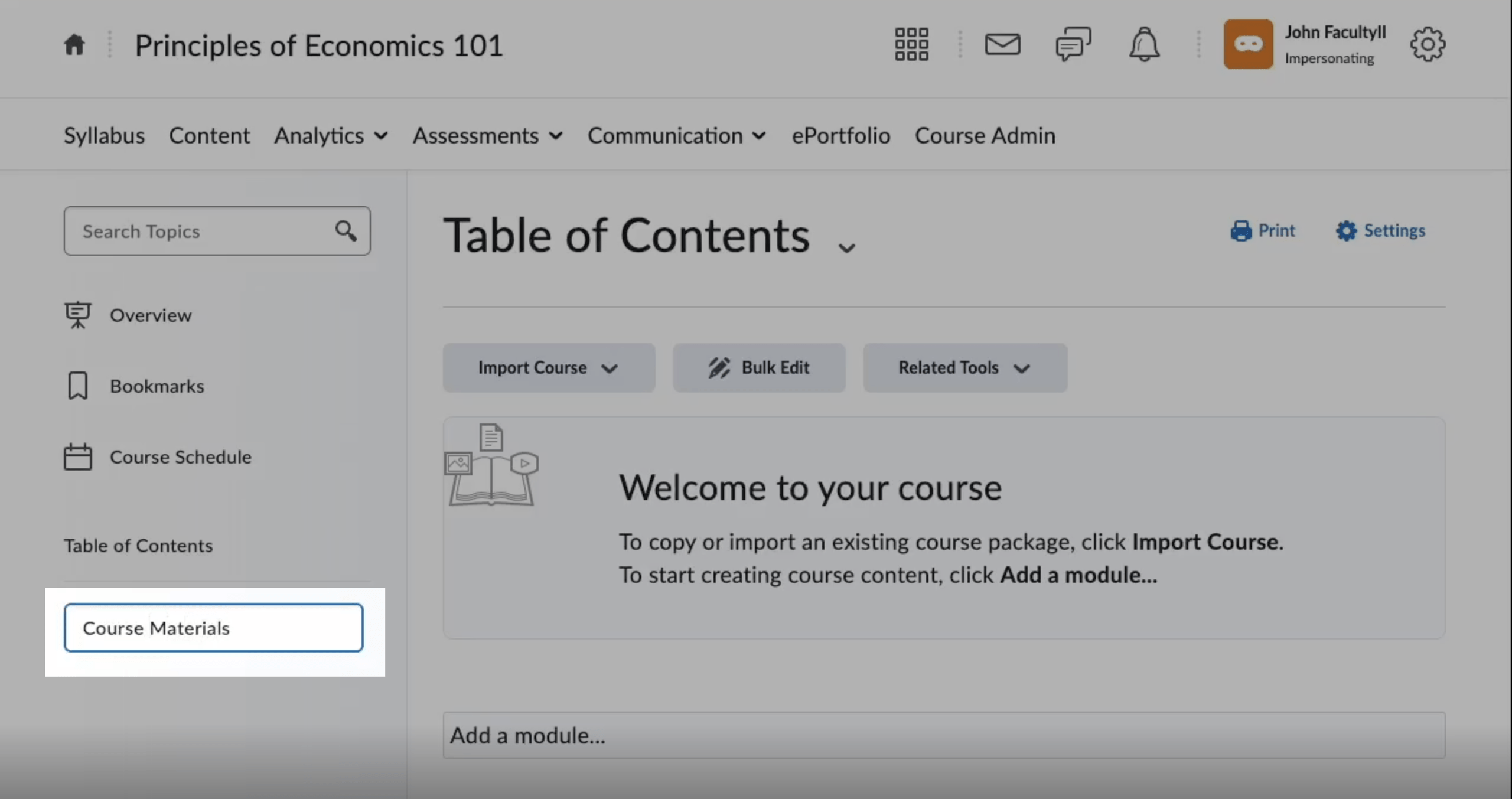Click the Course Schedule calendar icon
The image size is (1512, 799).
[x=79, y=456]
